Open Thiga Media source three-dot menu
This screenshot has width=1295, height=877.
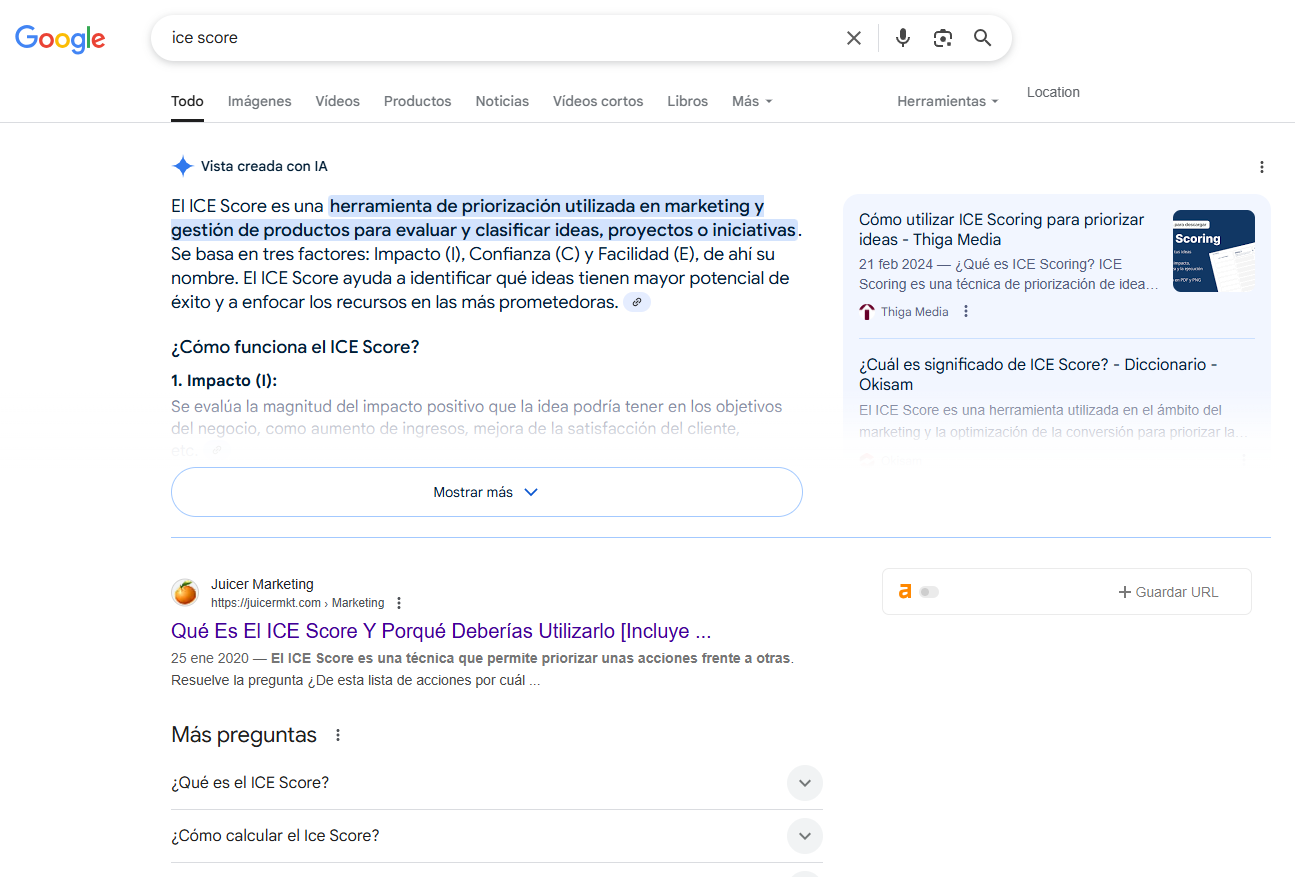point(966,312)
